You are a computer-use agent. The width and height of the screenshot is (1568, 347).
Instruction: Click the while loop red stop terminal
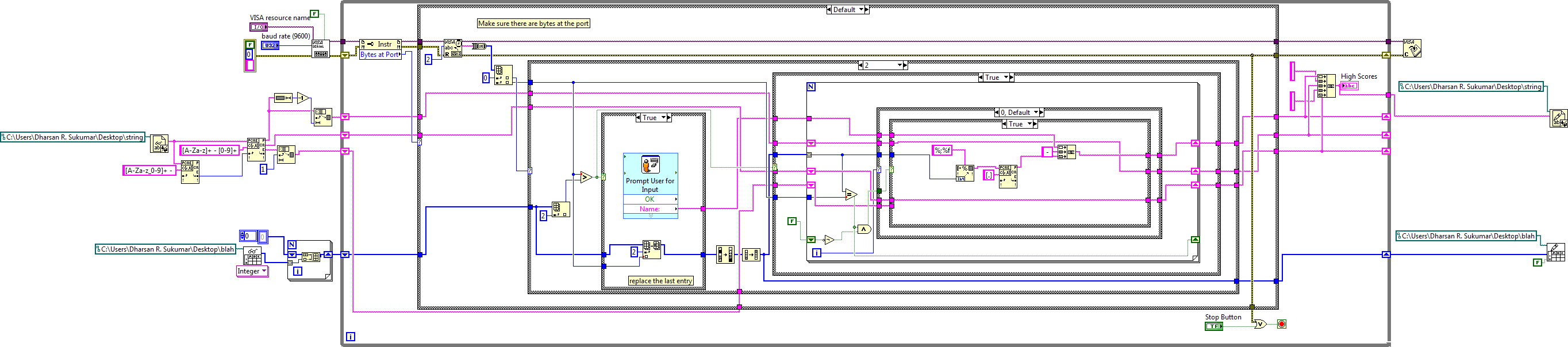(x=1281, y=324)
